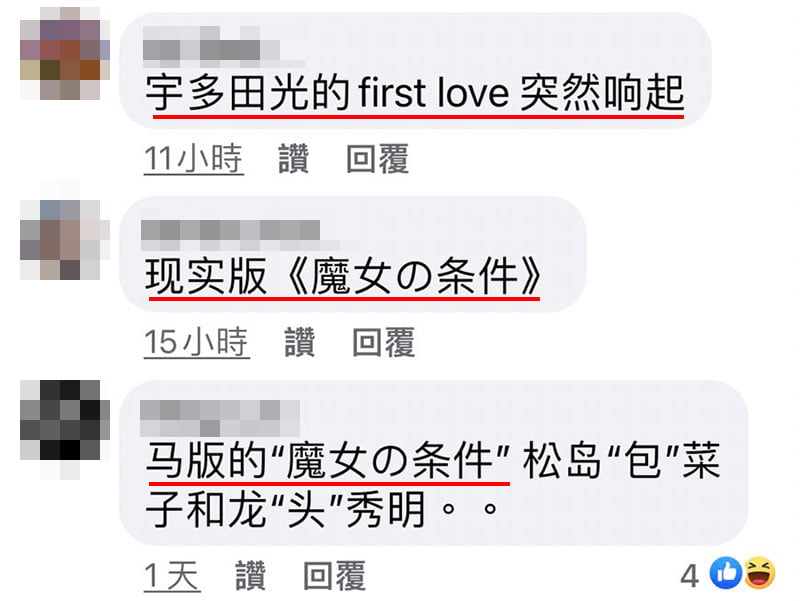
Task: Click 回覆 beside the 1天 timestamp
Action: (335, 576)
